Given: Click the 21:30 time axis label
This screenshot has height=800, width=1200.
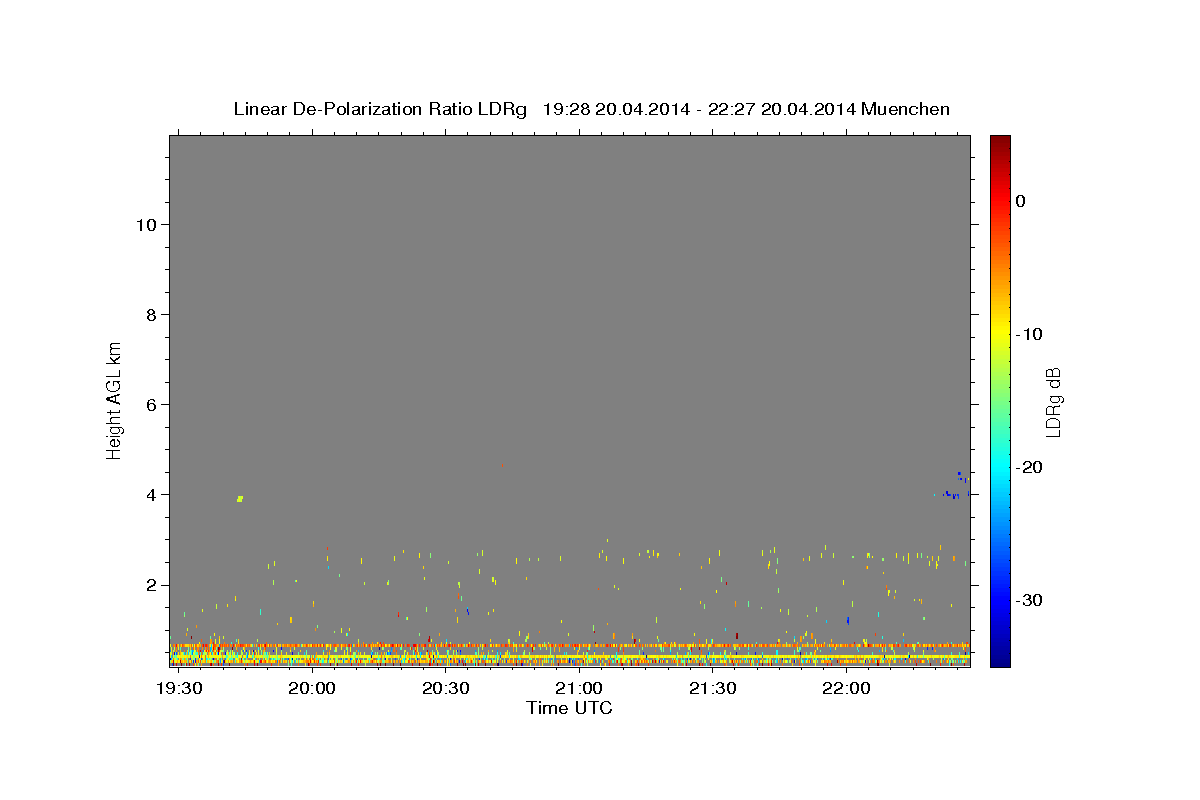Looking at the screenshot, I should click(x=713, y=689).
